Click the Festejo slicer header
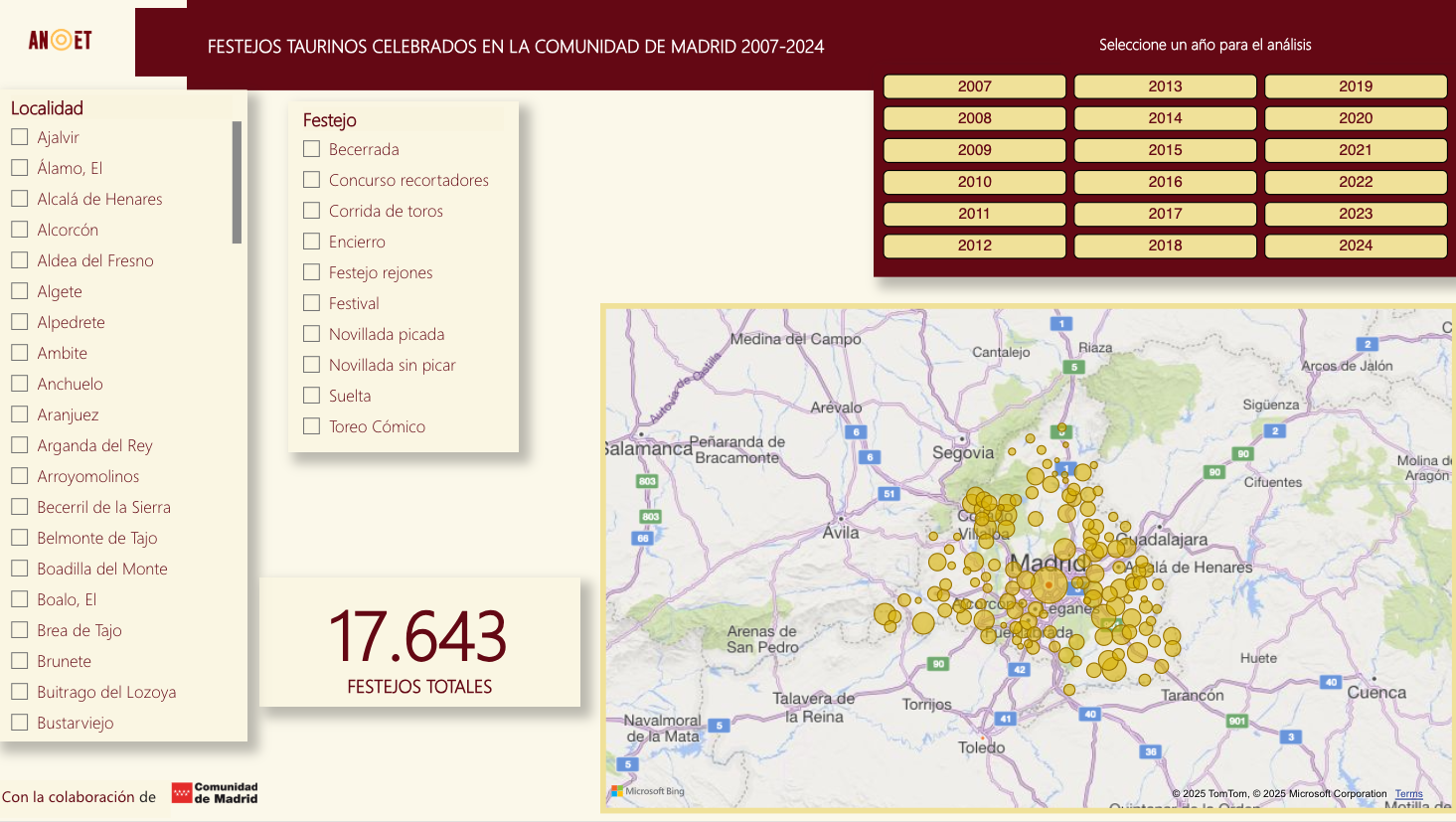This screenshot has width=1456, height=822. coord(329,119)
